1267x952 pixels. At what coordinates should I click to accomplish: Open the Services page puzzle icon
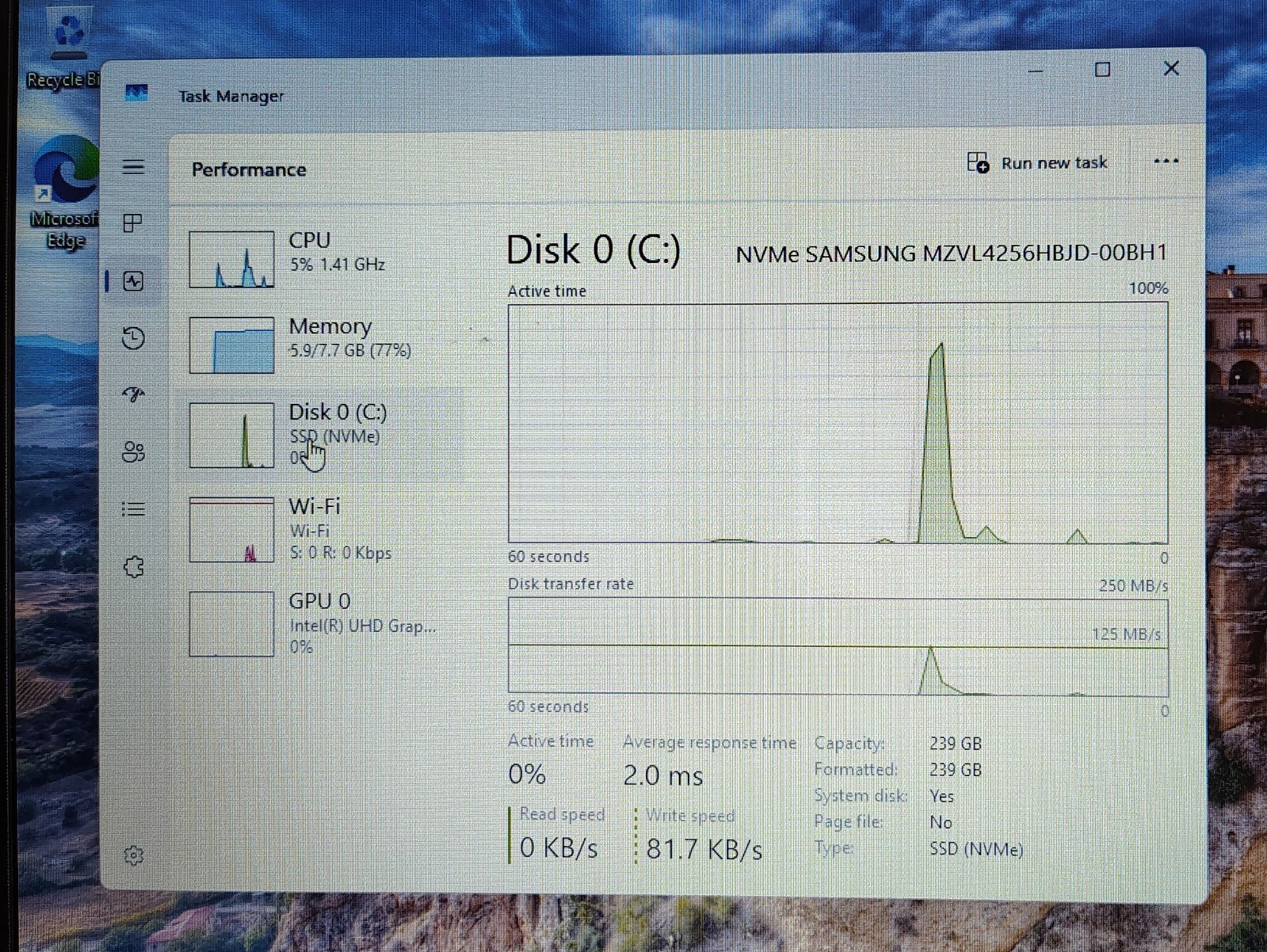(133, 566)
